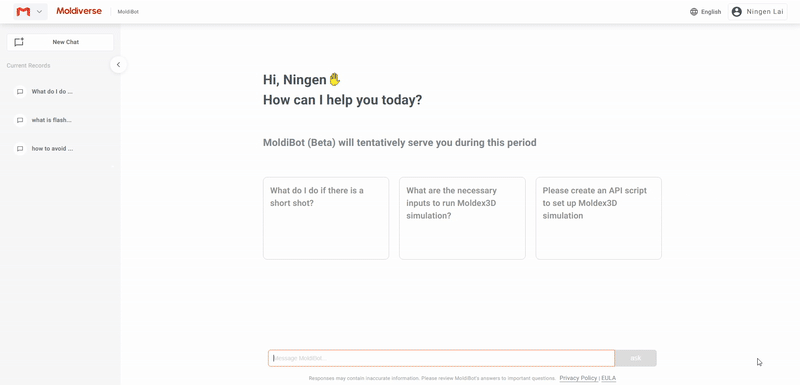The image size is (800, 385).
Task: Pick the API script suggestion card
Action: 598,218
